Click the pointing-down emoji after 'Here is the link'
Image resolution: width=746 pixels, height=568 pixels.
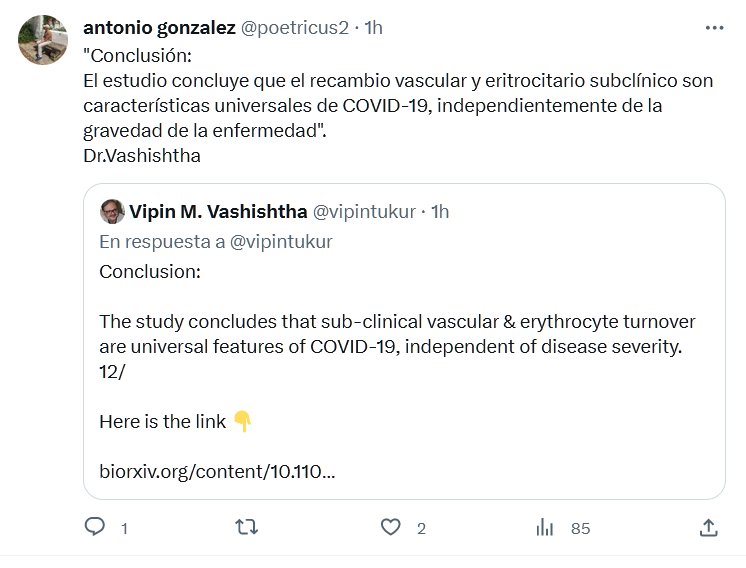tap(243, 421)
